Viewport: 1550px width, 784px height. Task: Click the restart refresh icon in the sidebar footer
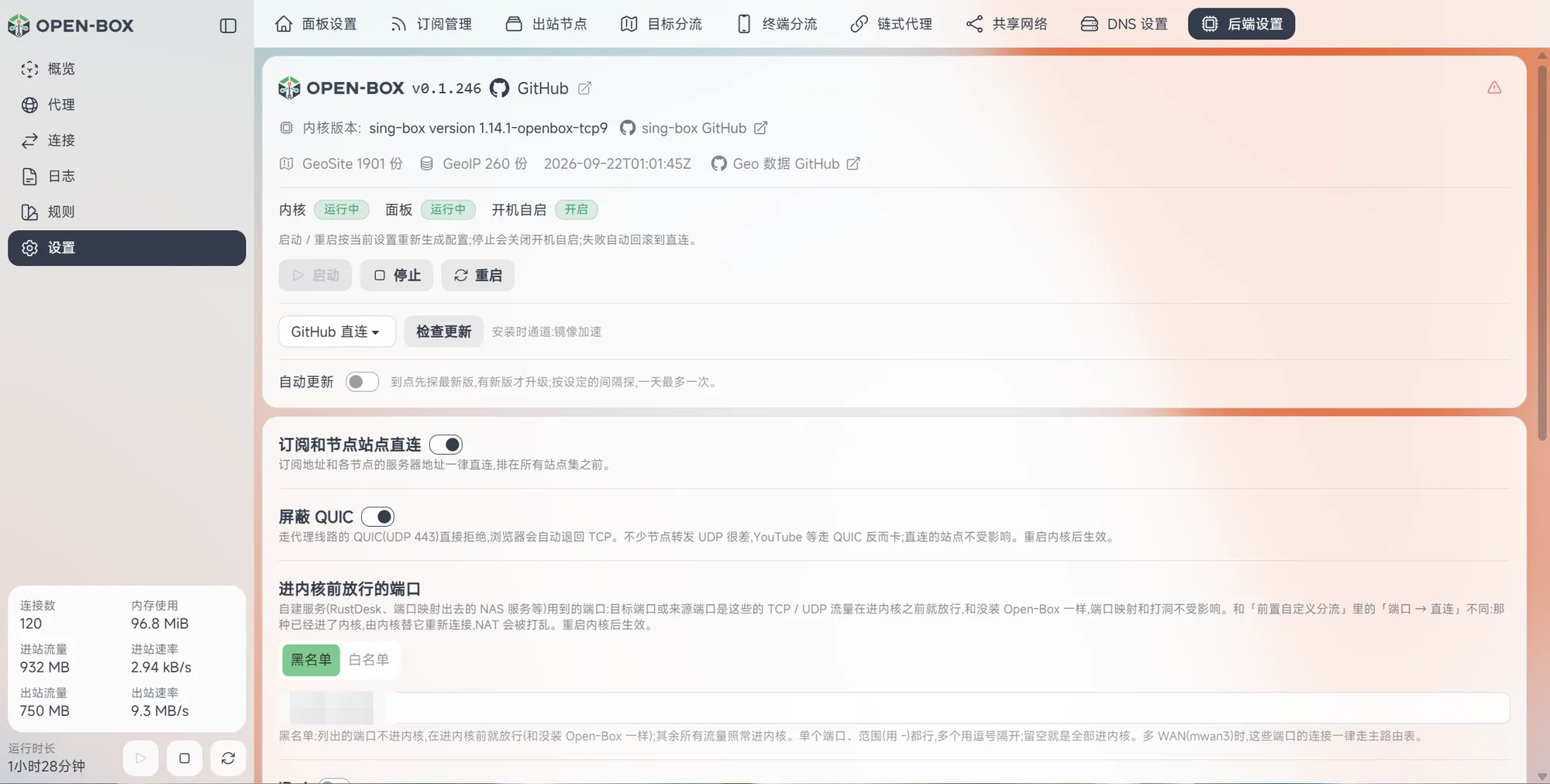(x=228, y=758)
